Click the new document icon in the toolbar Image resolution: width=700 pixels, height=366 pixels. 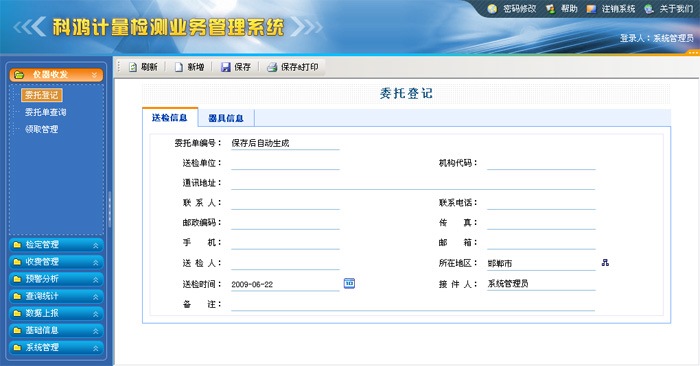click(179, 67)
